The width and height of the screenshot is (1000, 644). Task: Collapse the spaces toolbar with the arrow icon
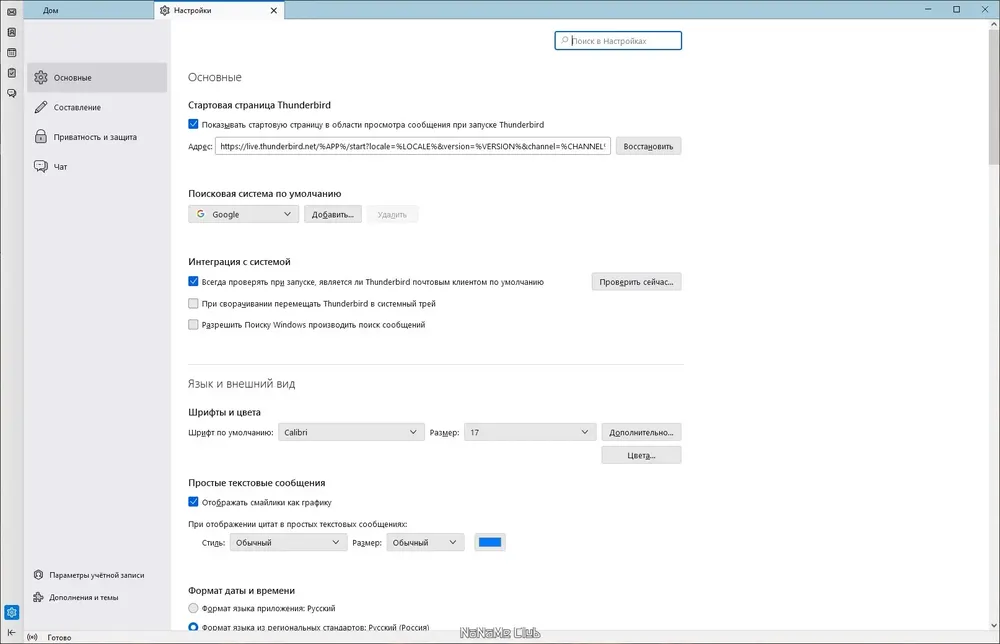(11, 633)
